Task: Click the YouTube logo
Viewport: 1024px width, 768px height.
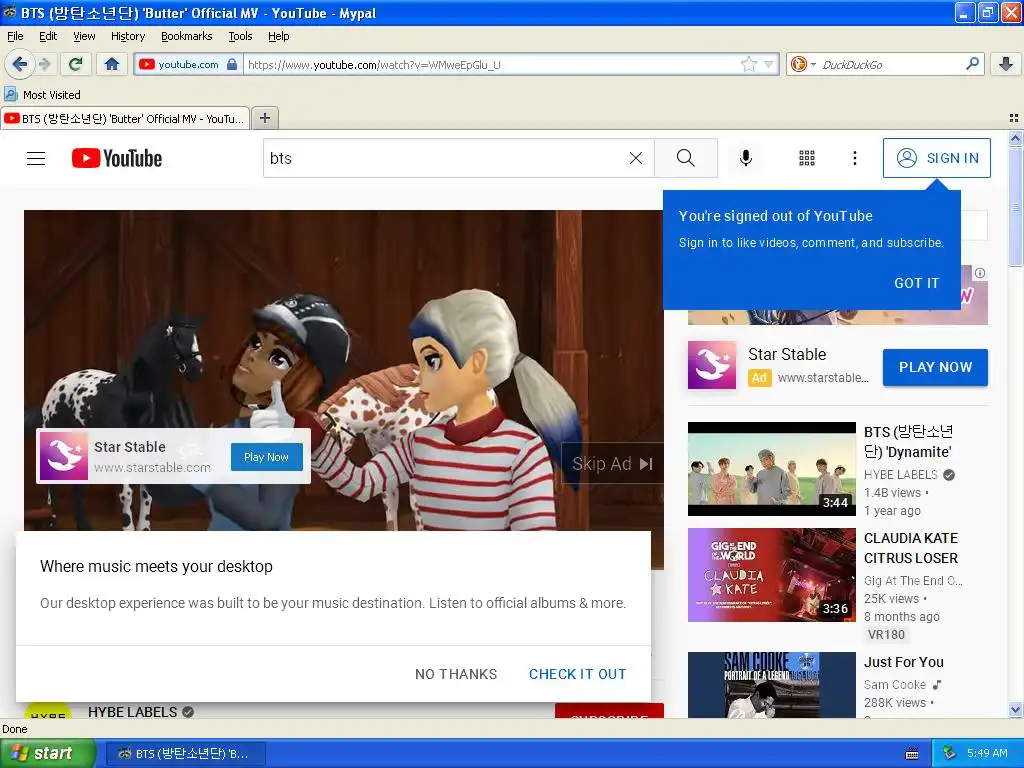Action: (117, 158)
